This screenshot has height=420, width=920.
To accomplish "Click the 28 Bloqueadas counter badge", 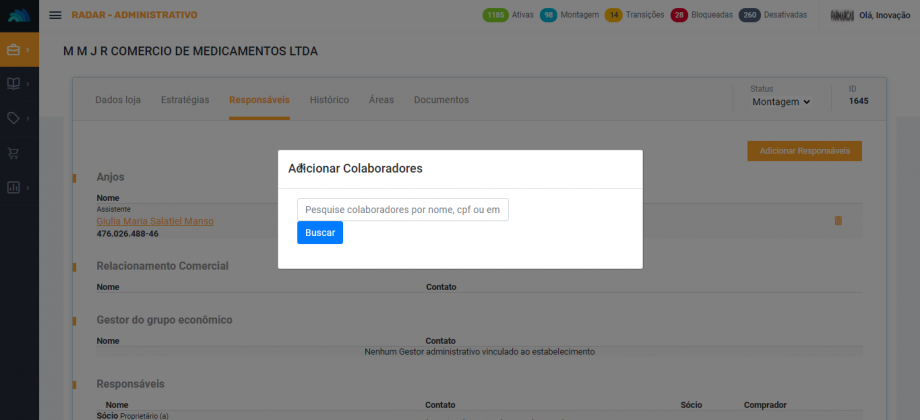I will click(x=679, y=15).
